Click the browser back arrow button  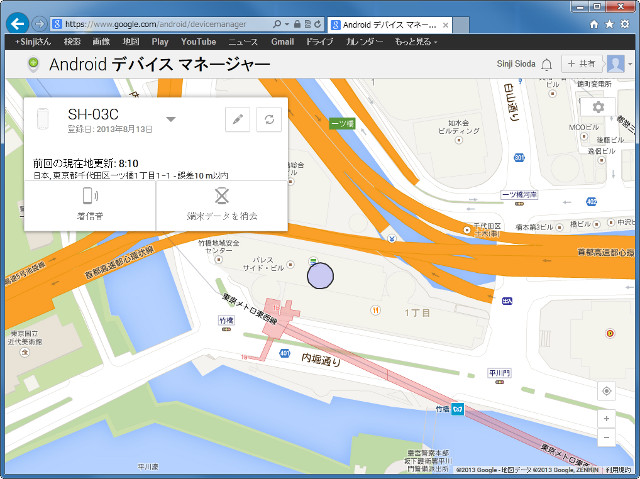click(x=18, y=24)
